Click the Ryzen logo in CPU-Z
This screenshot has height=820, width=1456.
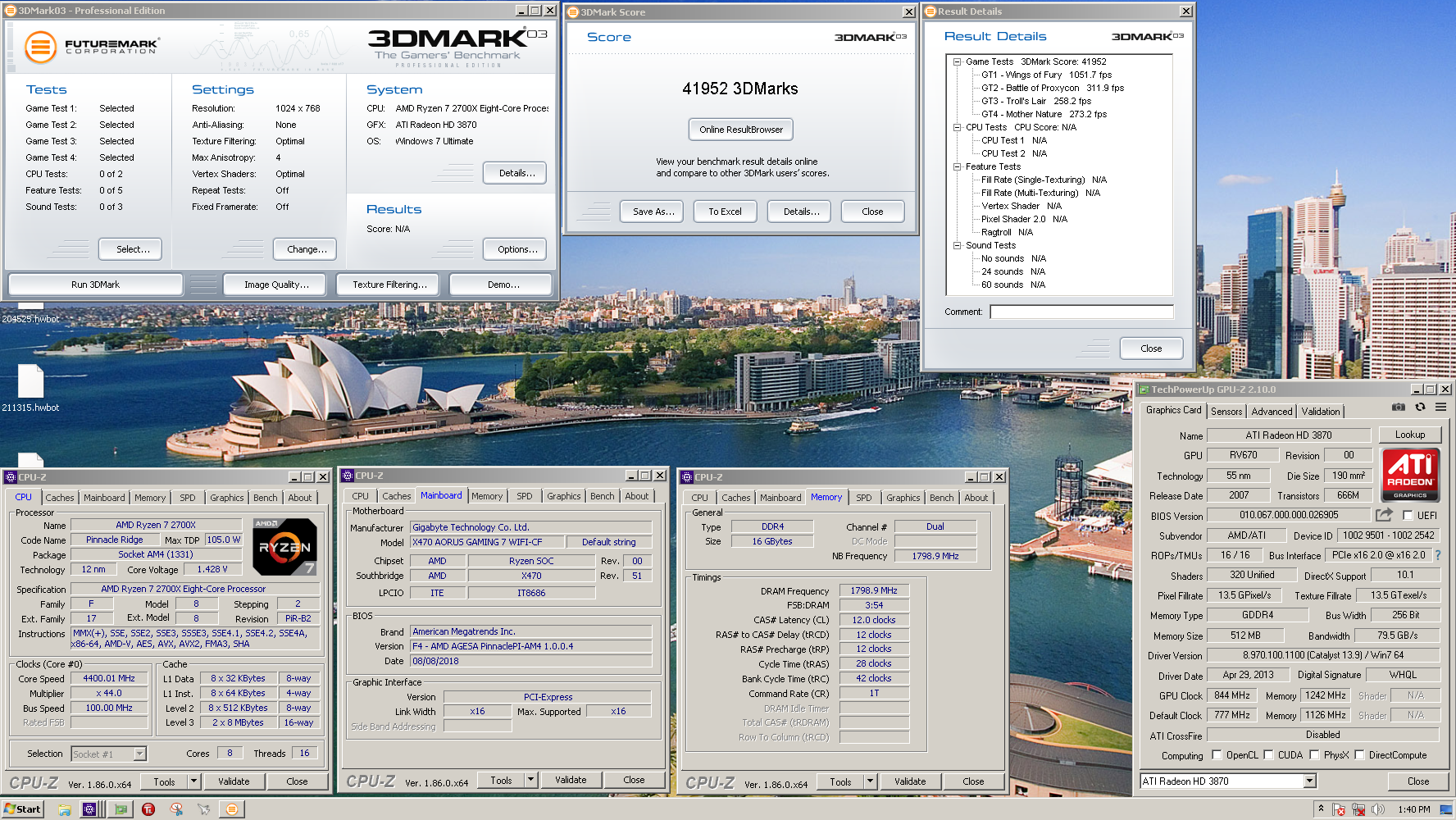[x=284, y=546]
